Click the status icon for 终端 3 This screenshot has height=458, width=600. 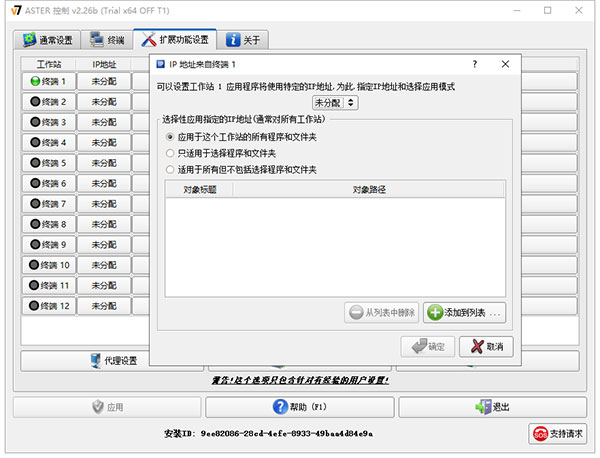click(x=35, y=122)
